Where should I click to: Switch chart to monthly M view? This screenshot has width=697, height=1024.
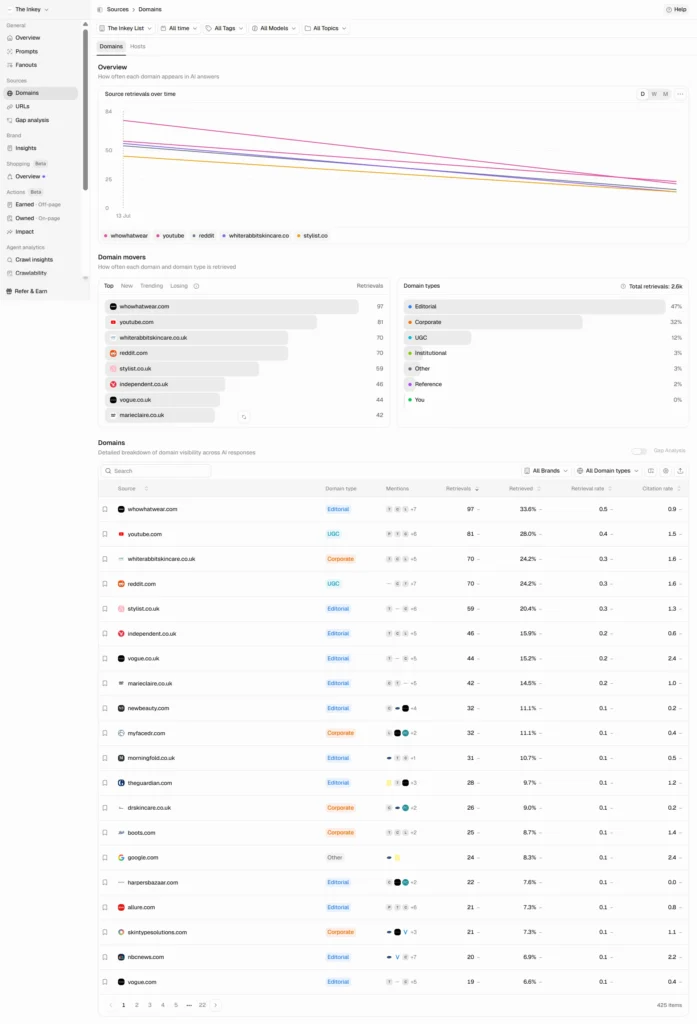coord(666,94)
